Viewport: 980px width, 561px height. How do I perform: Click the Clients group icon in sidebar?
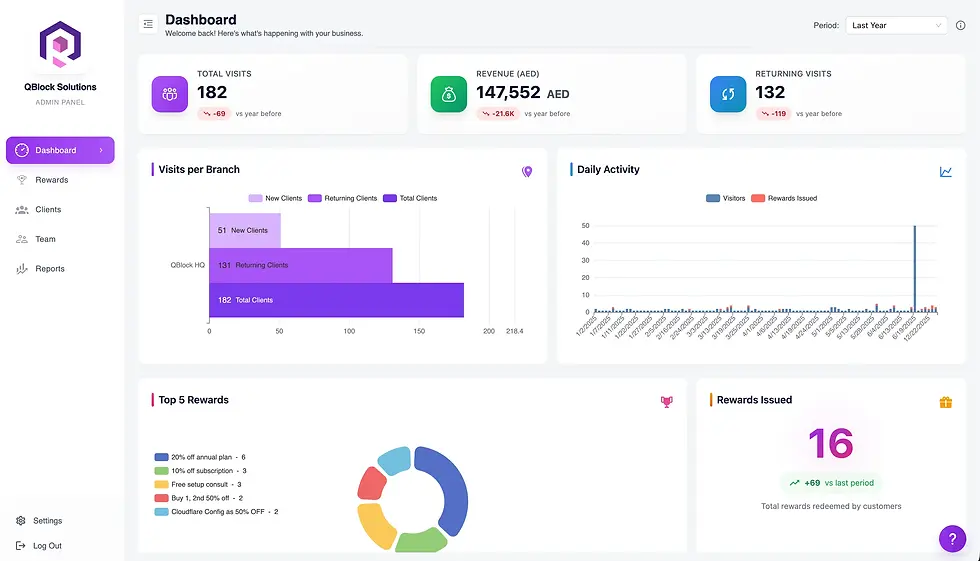click(x=22, y=210)
